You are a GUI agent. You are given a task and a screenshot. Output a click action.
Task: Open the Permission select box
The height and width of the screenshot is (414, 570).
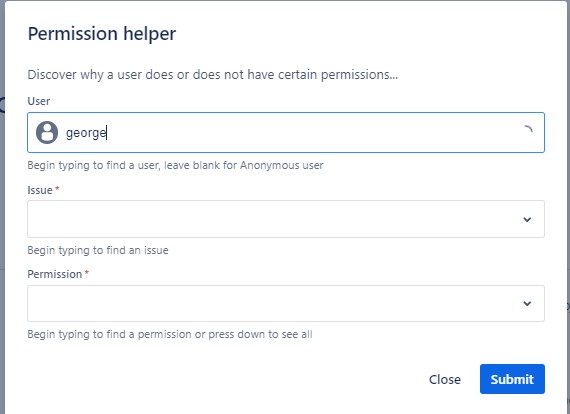coord(286,304)
